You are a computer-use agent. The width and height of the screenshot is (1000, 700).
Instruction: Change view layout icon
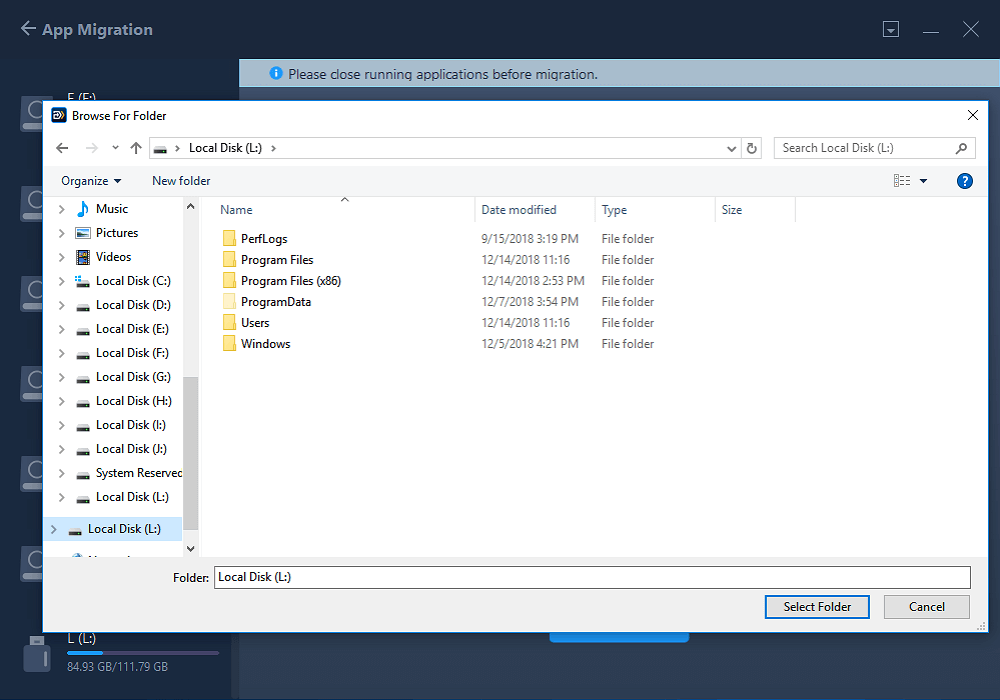[902, 181]
